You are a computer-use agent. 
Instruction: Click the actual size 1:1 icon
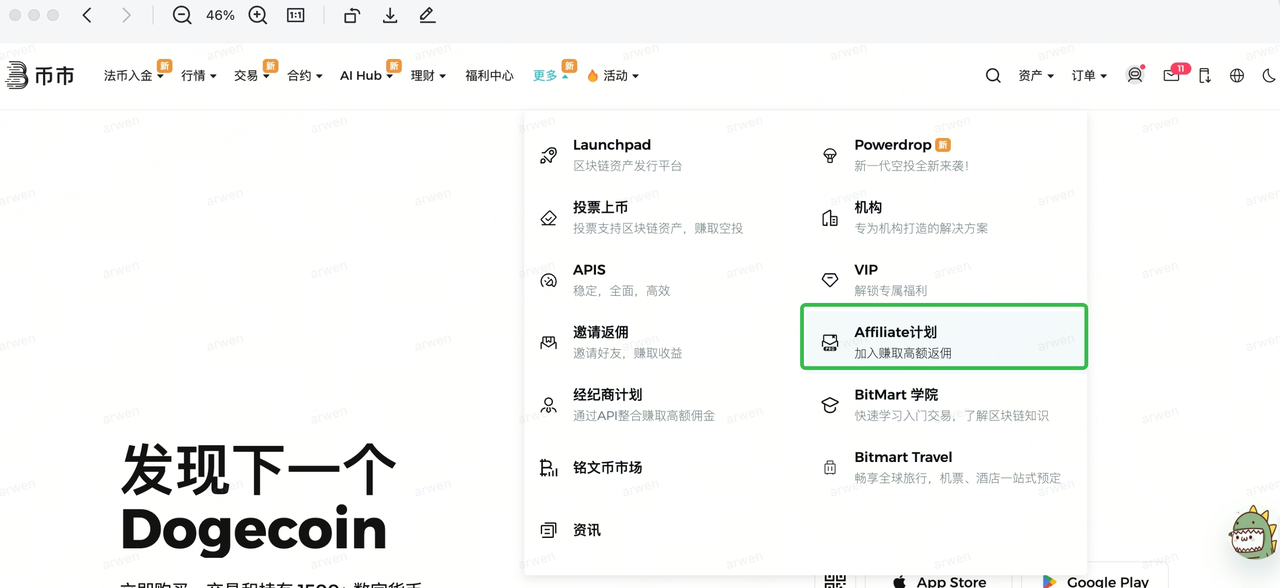click(x=296, y=16)
